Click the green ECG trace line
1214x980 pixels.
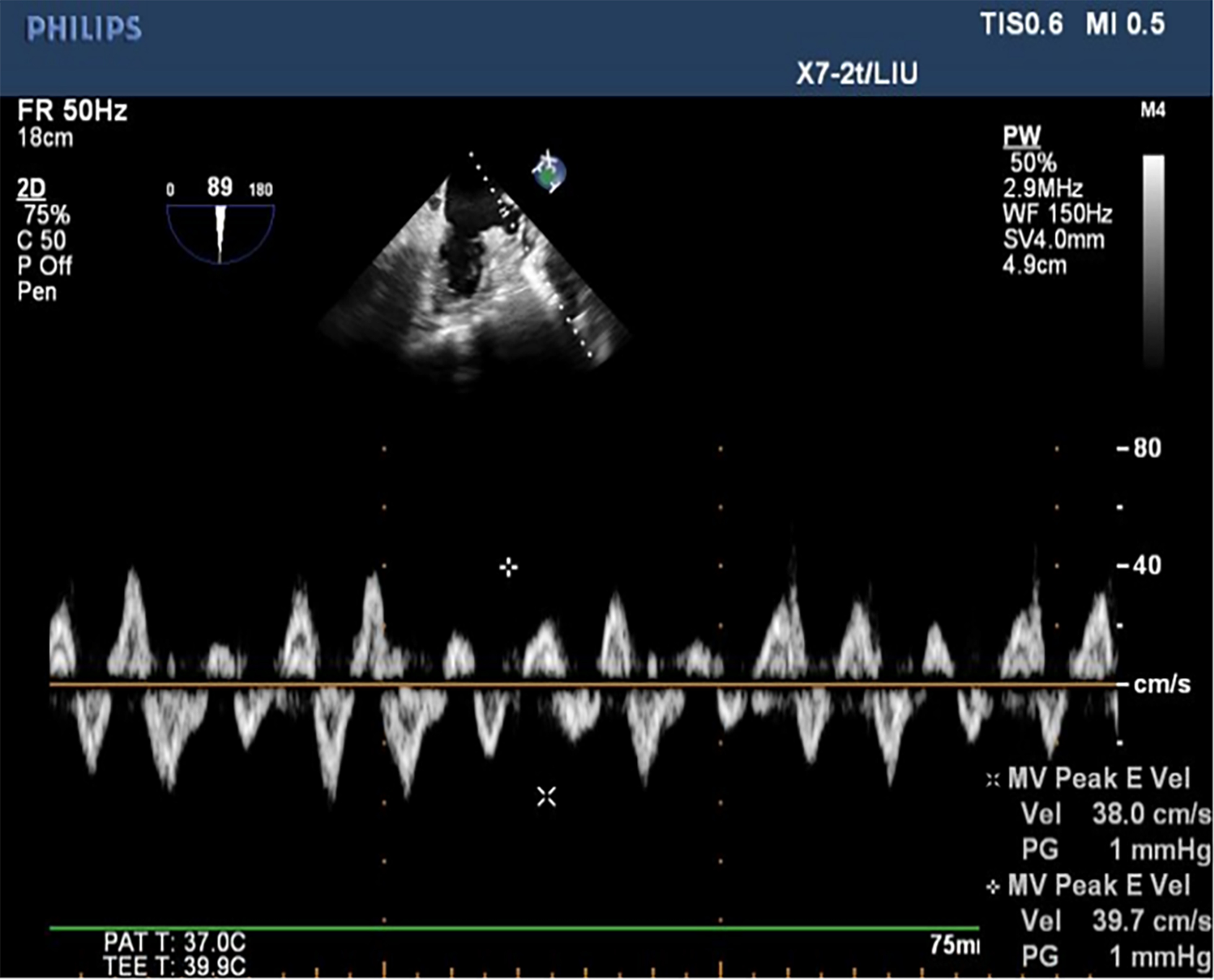point(514,928)
